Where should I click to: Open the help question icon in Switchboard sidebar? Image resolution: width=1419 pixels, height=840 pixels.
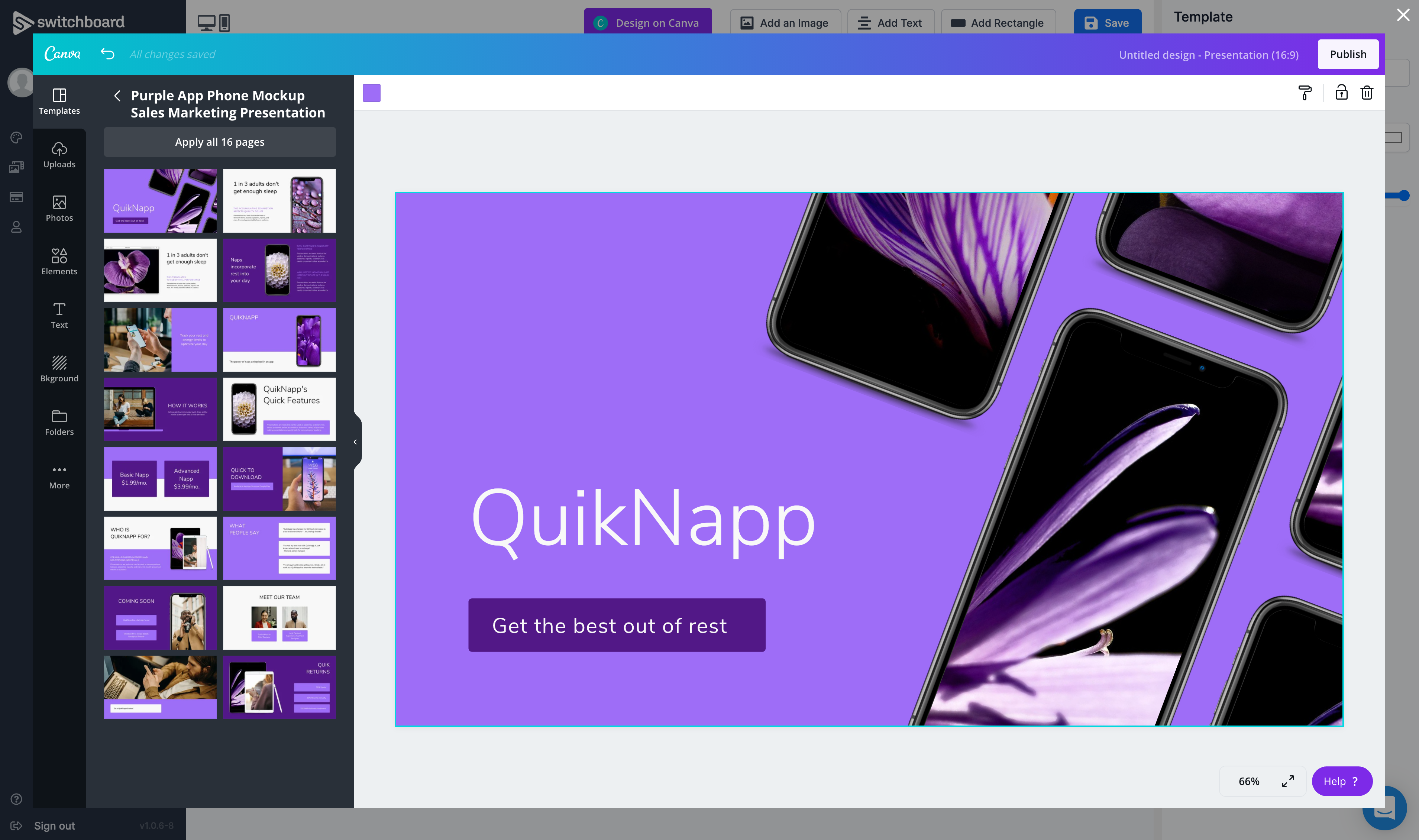pyautogui.click(x=16, y=799)
